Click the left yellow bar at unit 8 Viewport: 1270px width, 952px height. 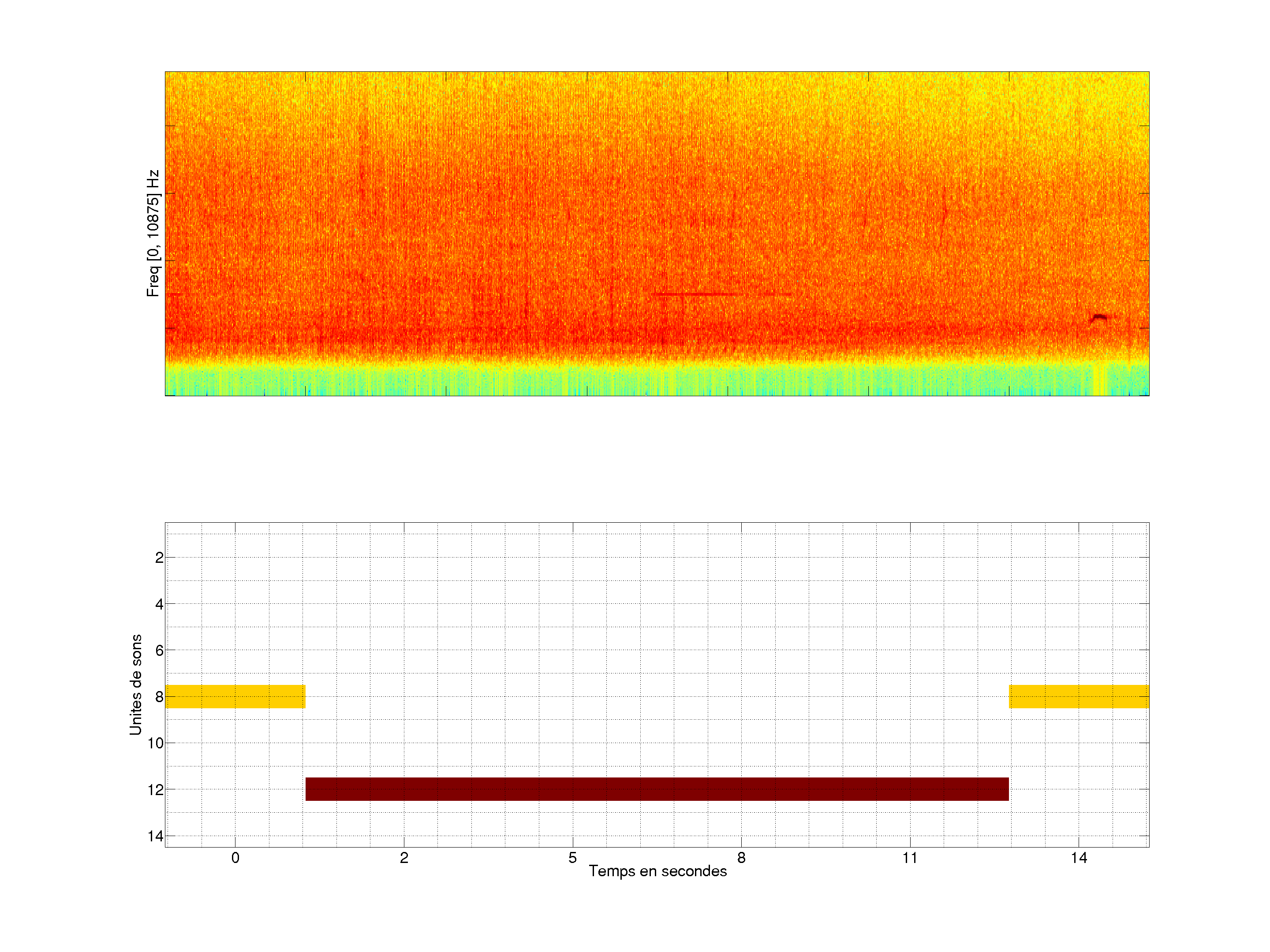click(x=235, y=696)
